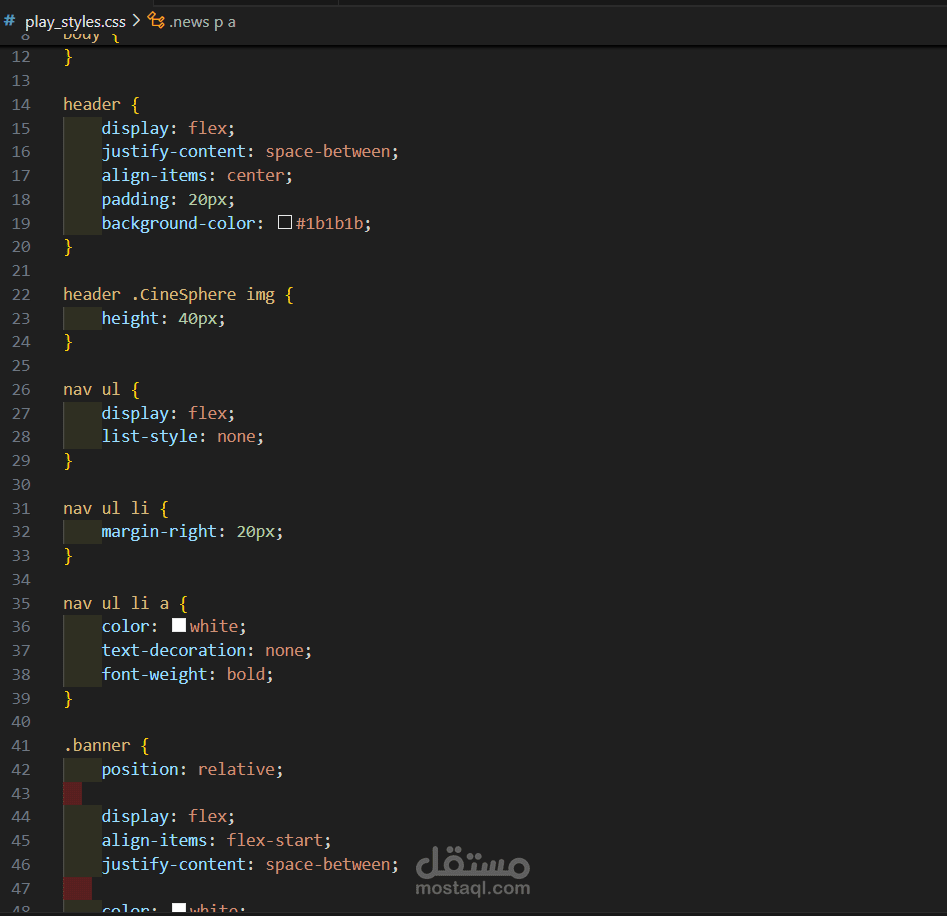947x916 pixels.
Task: Click the 'nav ul li {' selector on line 31
Action: [116, 508]
